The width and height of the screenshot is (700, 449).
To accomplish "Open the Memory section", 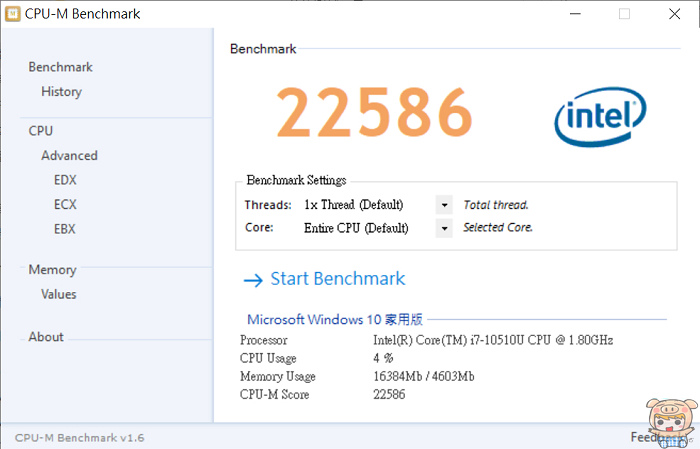I will click(x=52, y=270).
